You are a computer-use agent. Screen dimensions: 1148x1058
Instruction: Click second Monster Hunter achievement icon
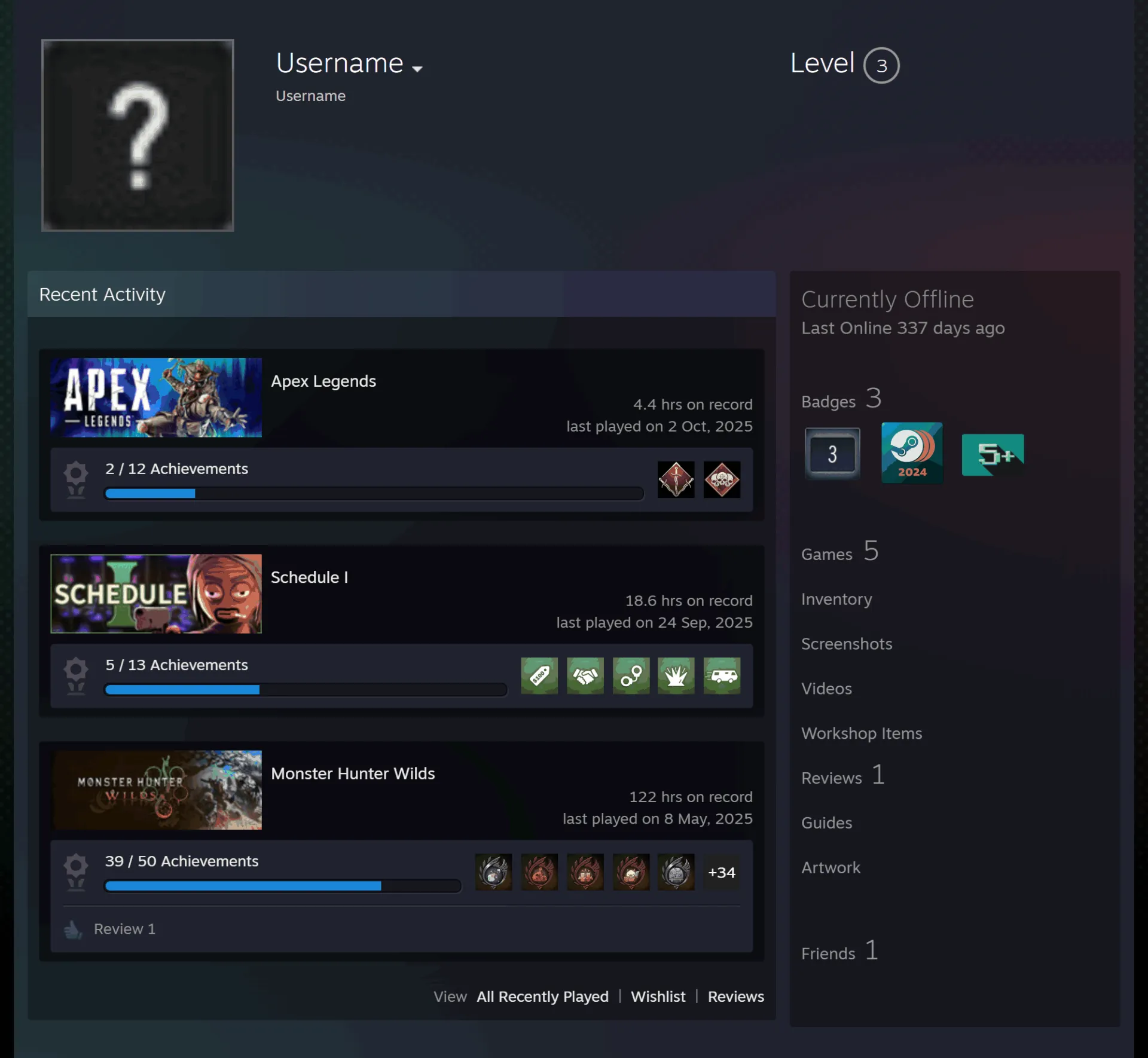tap(539, 872)
